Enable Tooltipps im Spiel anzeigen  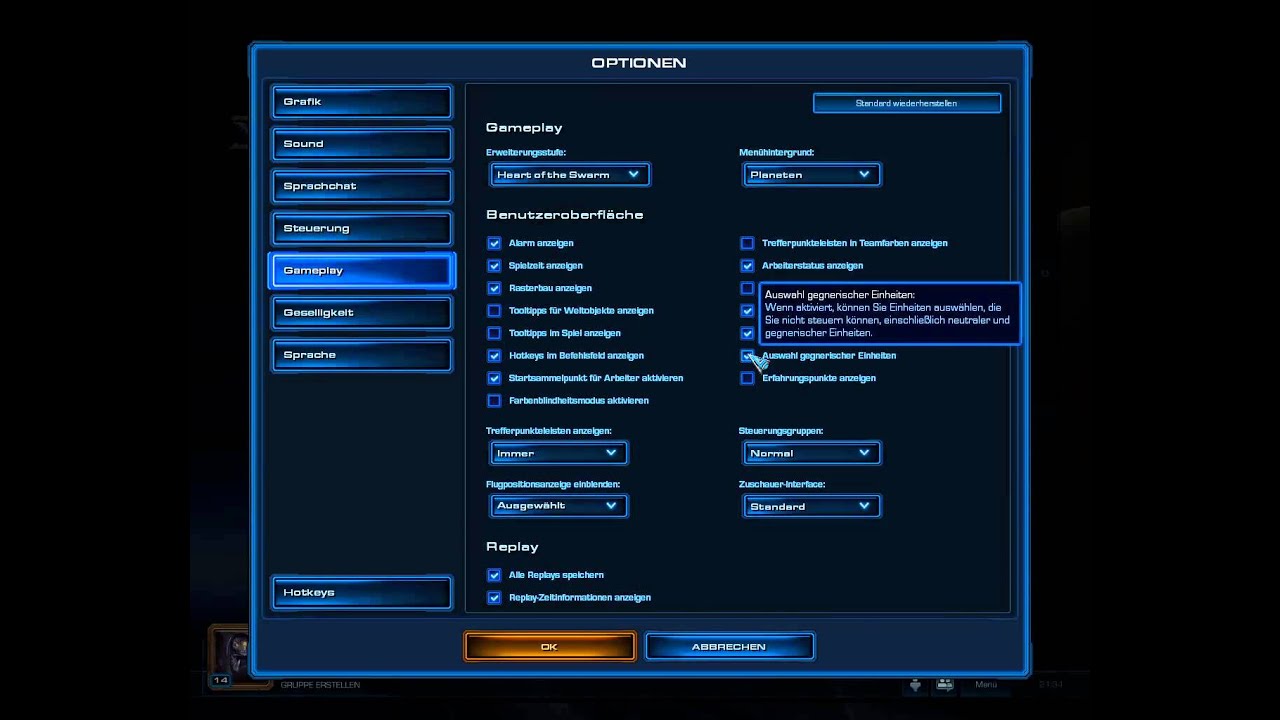point(494,333)
